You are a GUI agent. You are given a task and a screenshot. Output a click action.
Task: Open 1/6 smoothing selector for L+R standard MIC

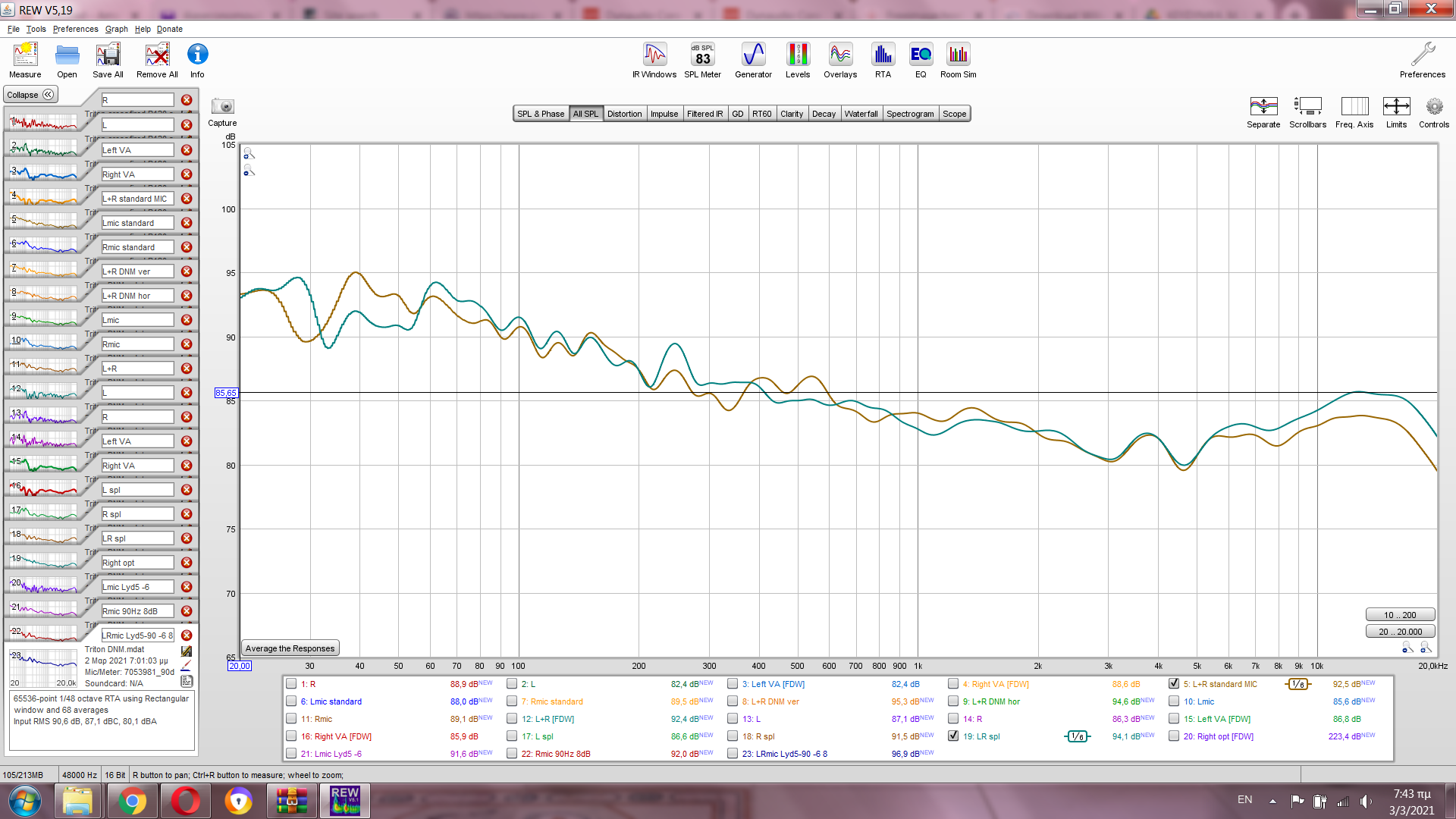(x=1298, y=684)
